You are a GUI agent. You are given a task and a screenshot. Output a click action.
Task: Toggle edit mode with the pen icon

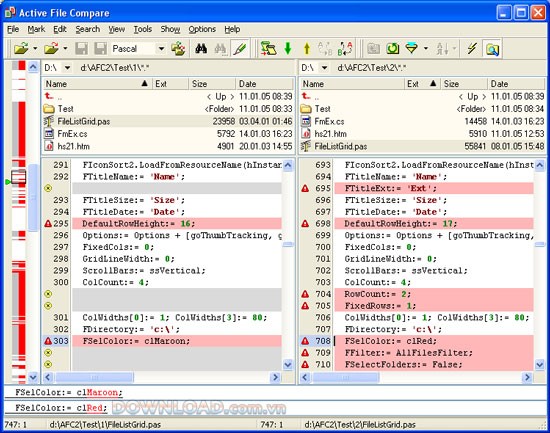[x=240, y=48]
